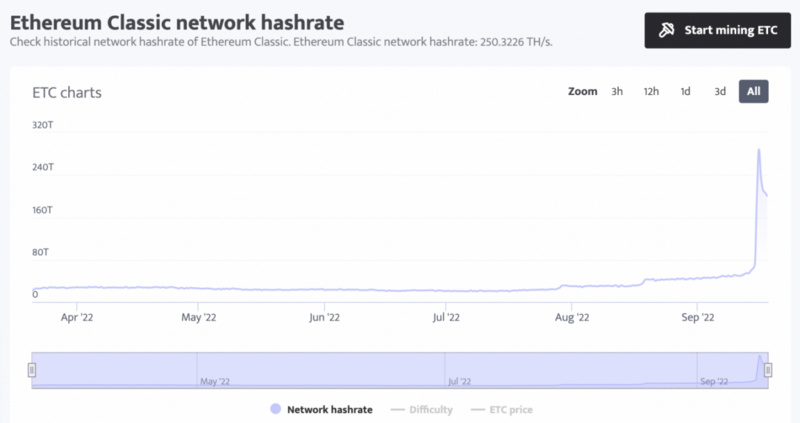The image size is (800, 423).
Task: Set chart zoom to 3h
Action: [617, 92]
